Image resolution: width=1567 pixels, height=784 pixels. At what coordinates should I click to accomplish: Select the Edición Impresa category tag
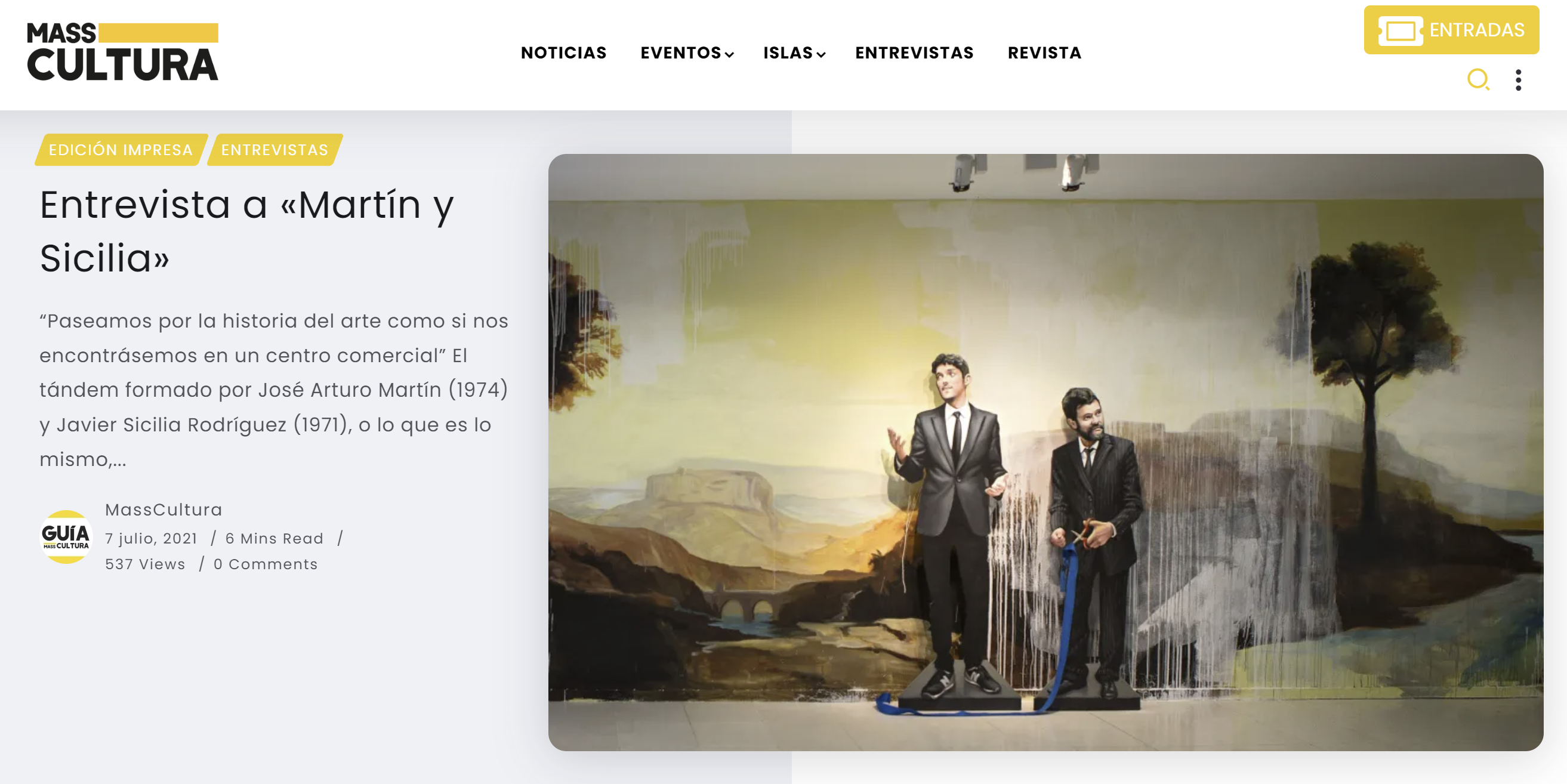point(121,150)
